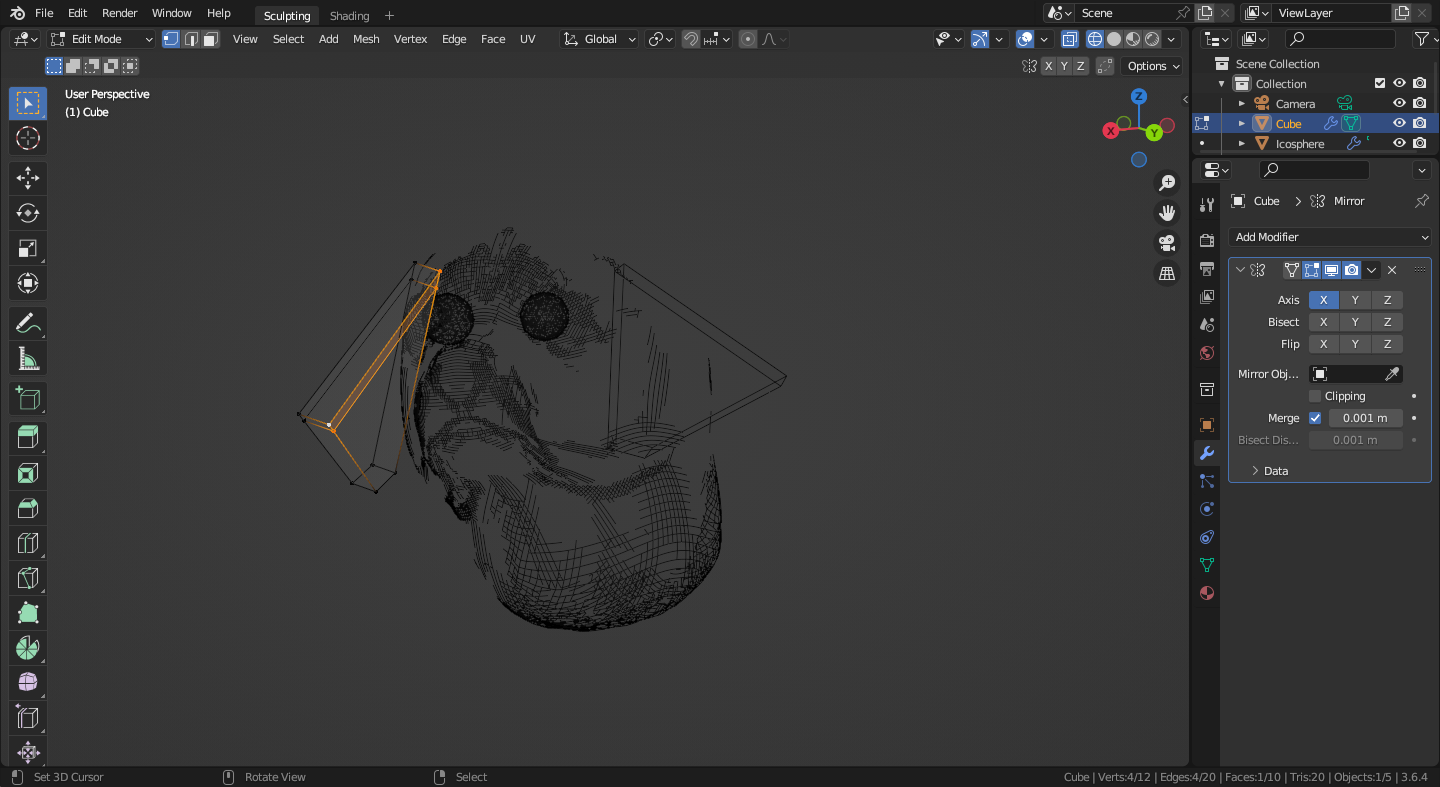The image size is (1440, 787).
Task: Toggle camera view in viewport
Action: [x=1166, y=243]
